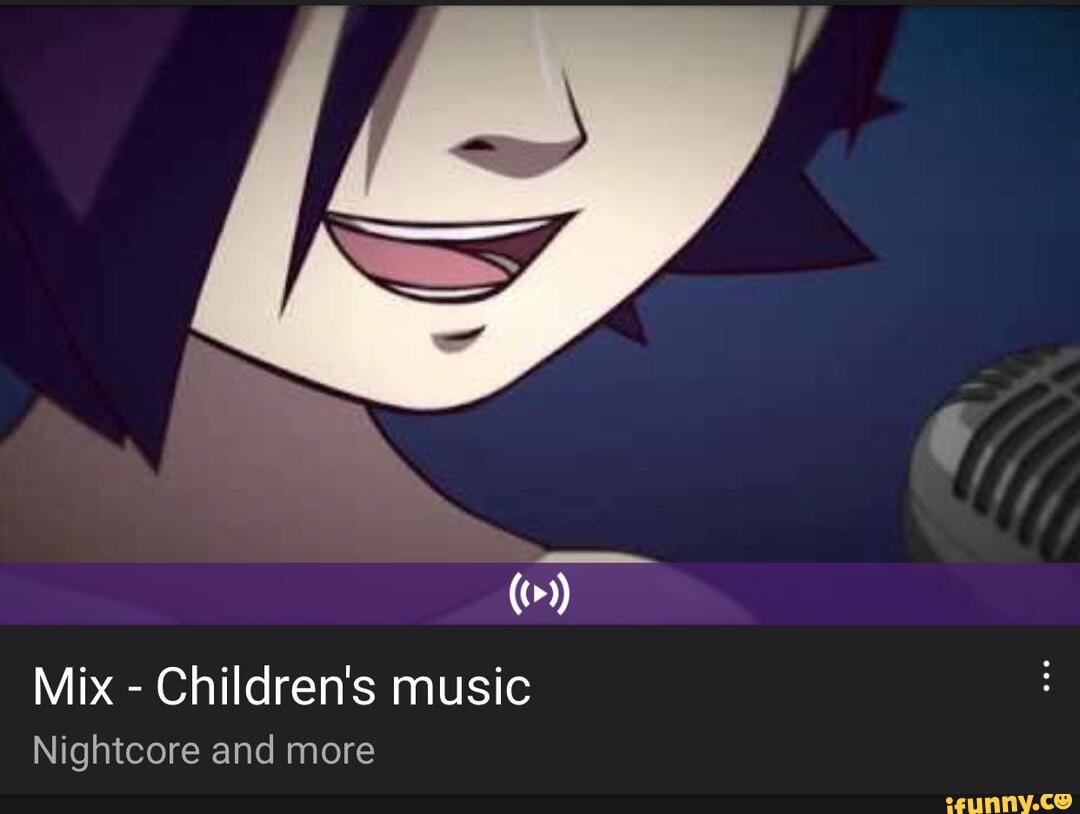1080x814 pixels.
Task: Click the Nightcore and more subtitle
Action: (204, 751)
